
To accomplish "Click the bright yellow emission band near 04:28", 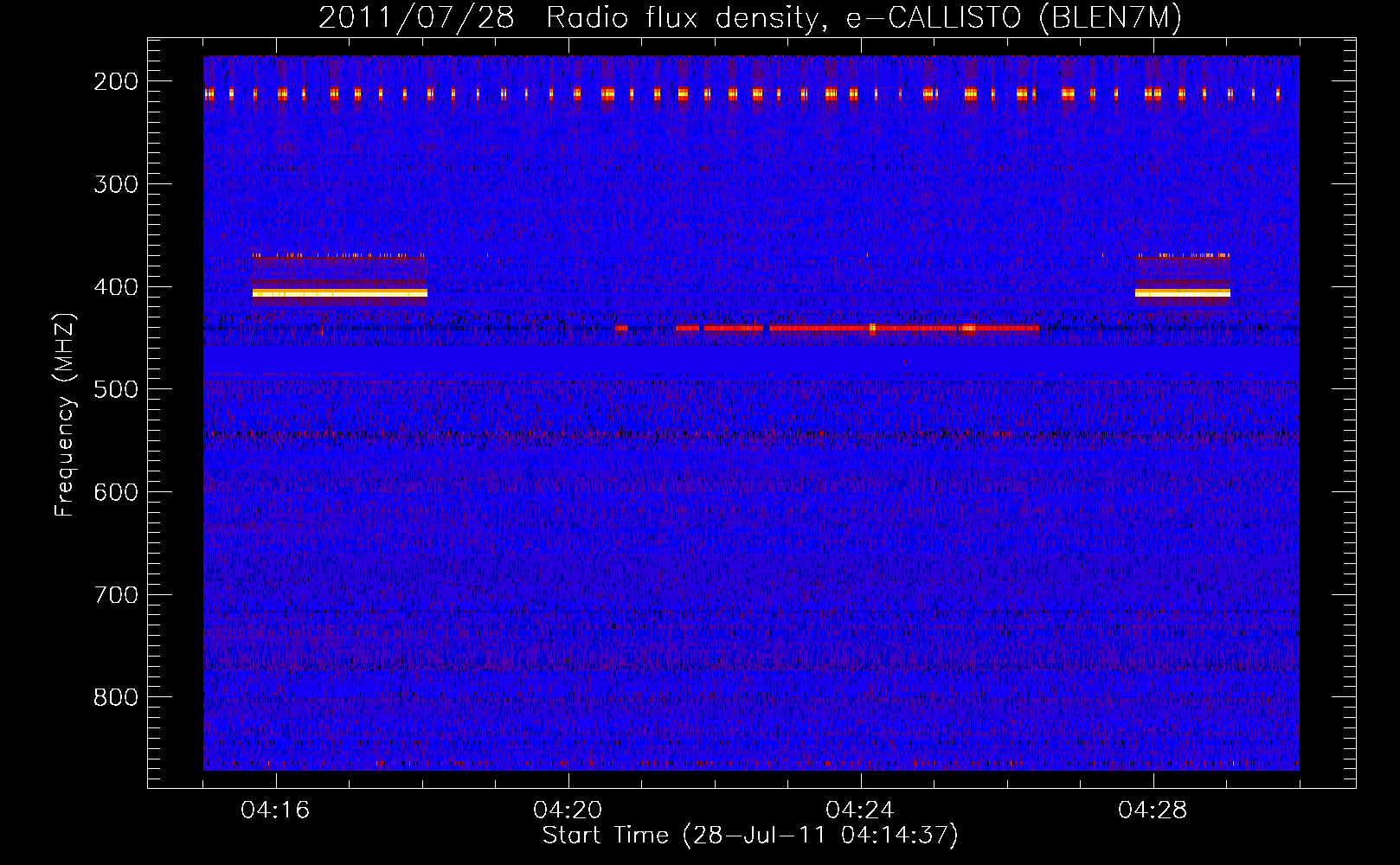I will [x=1183, y=293].
